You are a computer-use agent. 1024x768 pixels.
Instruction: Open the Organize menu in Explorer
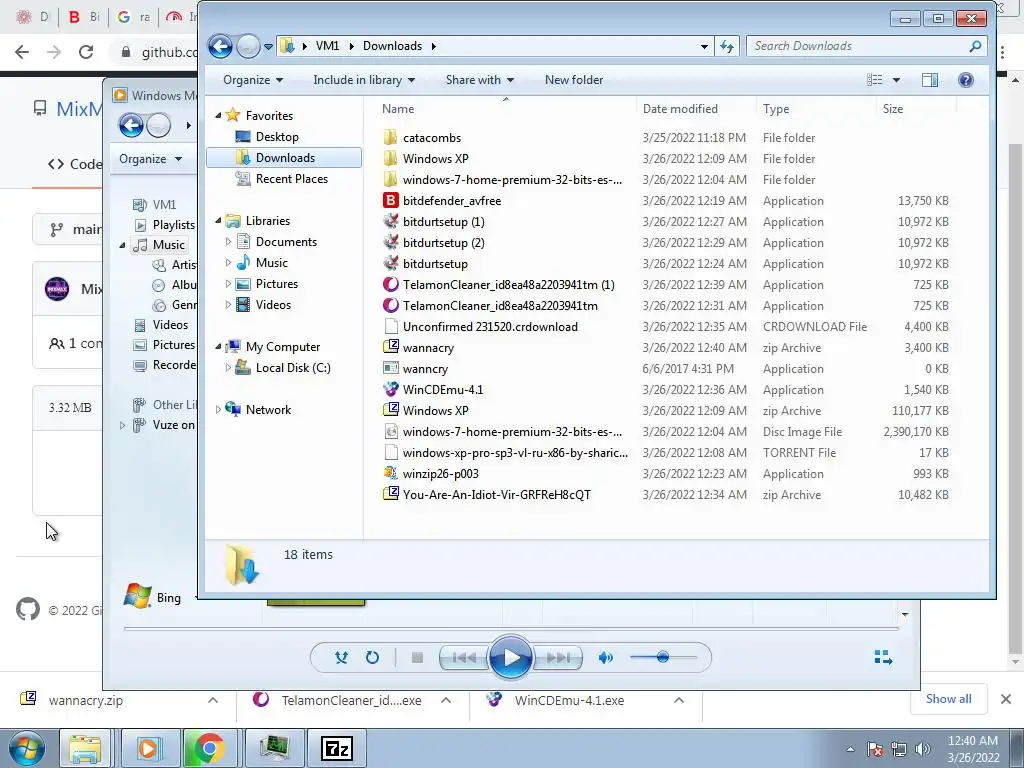253,80
